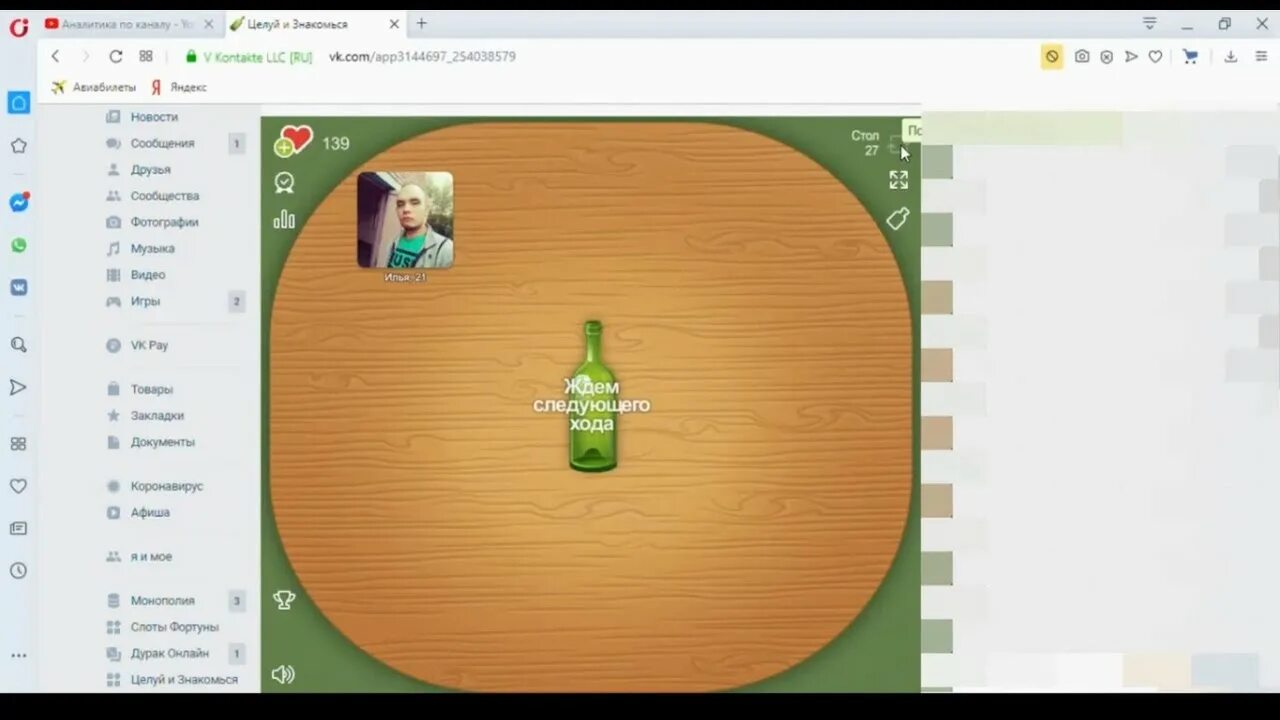This screenshot has width=1280, height=720.
Task: Open the Opera main menu logo
Action: point(18,27)
